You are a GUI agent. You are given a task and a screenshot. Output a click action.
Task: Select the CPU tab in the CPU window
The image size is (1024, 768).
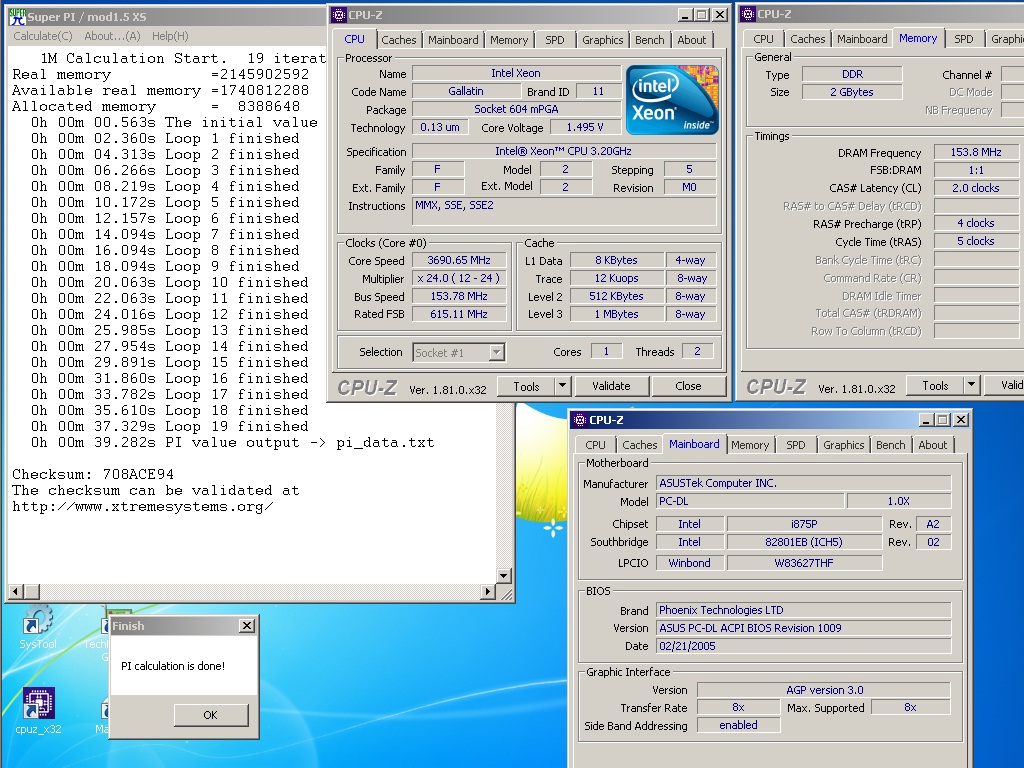point(355,39)
